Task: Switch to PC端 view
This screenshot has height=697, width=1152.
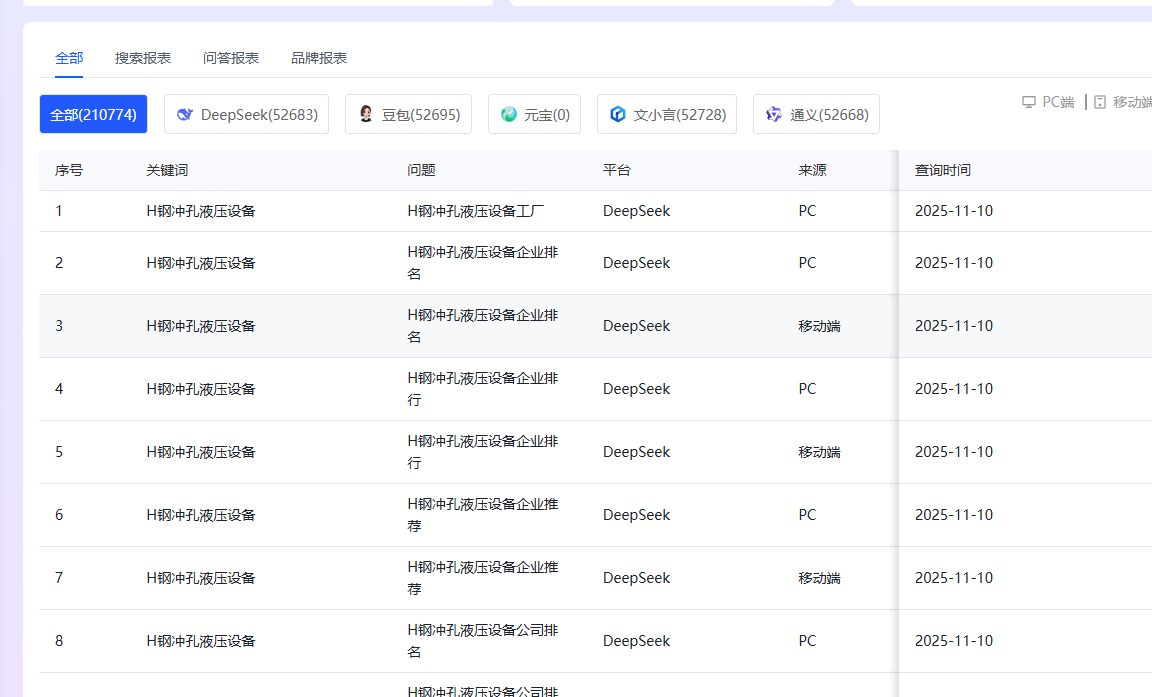Action: click(1047, 101)
